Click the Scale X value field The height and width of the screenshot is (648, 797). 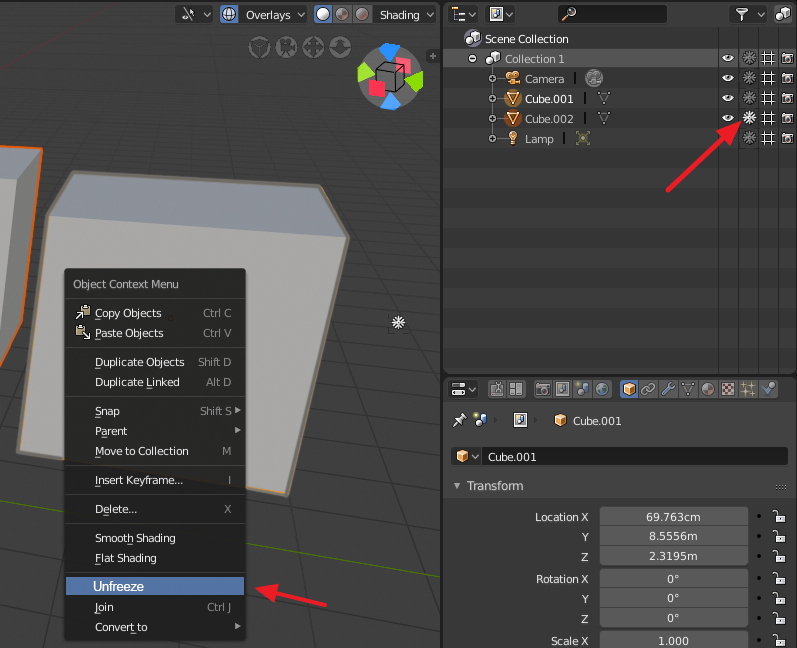coord(673,640)
